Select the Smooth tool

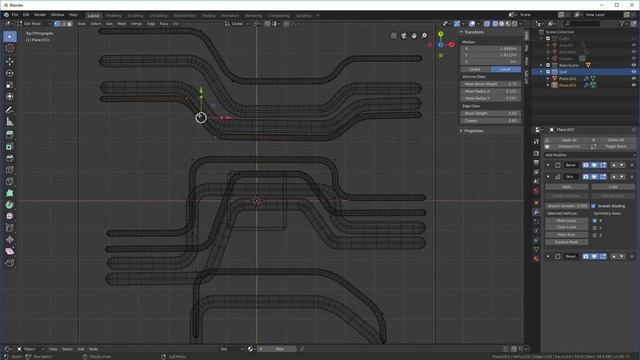click(10, 216)
